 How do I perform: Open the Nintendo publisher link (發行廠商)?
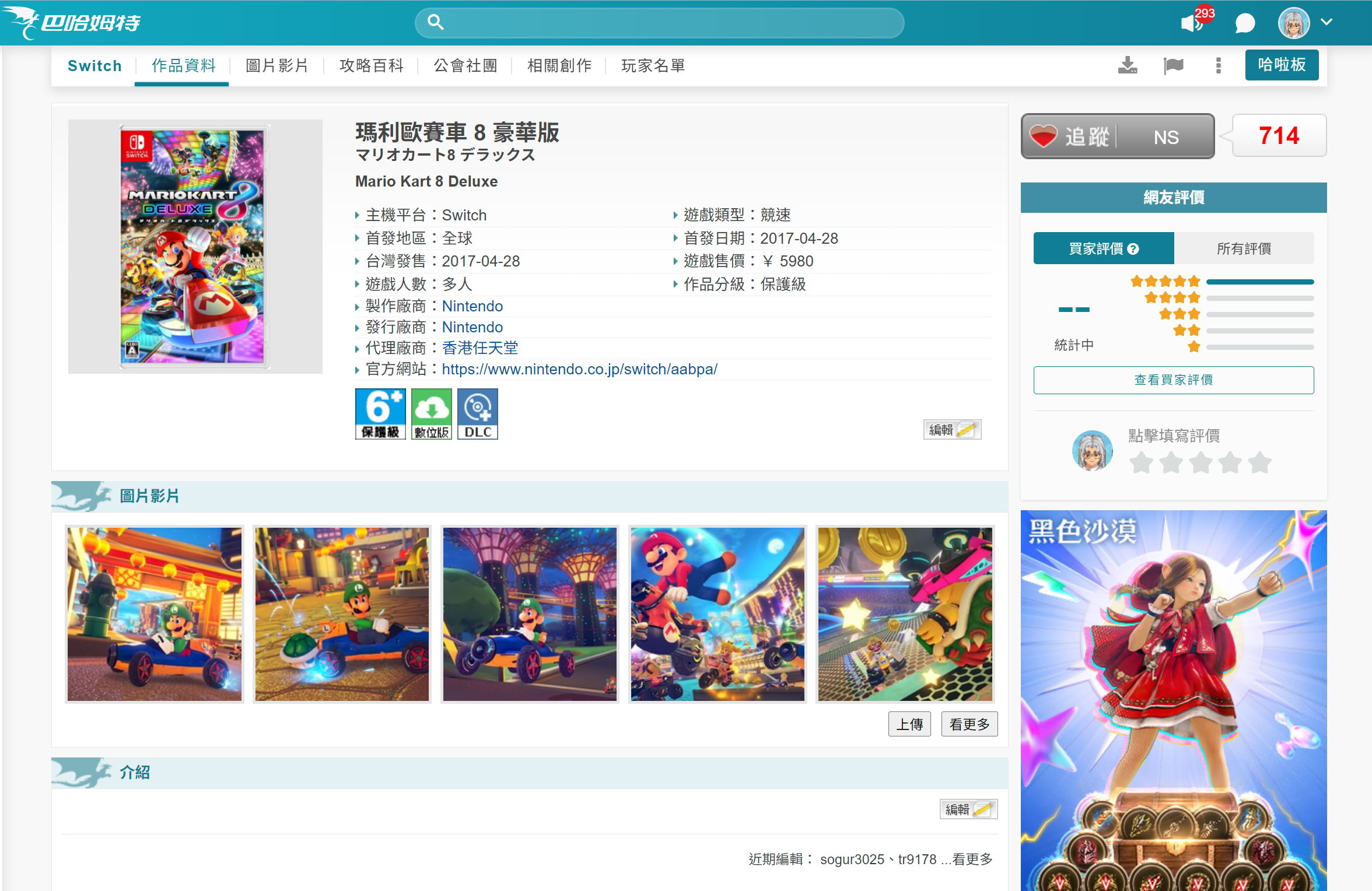[x=472, y=327]
